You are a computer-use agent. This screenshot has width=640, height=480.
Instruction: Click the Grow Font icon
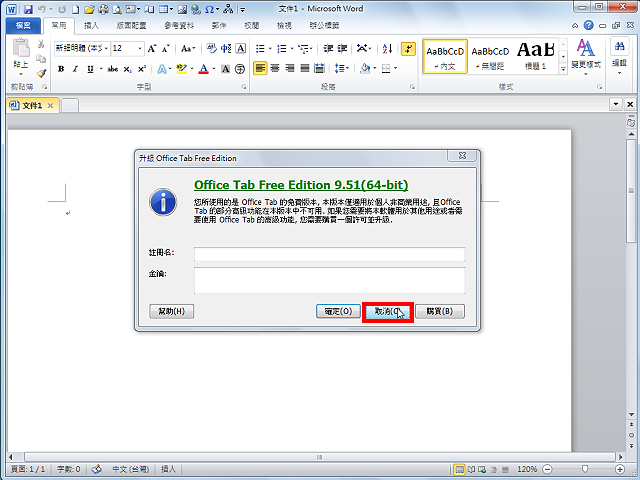pos(151,49)
